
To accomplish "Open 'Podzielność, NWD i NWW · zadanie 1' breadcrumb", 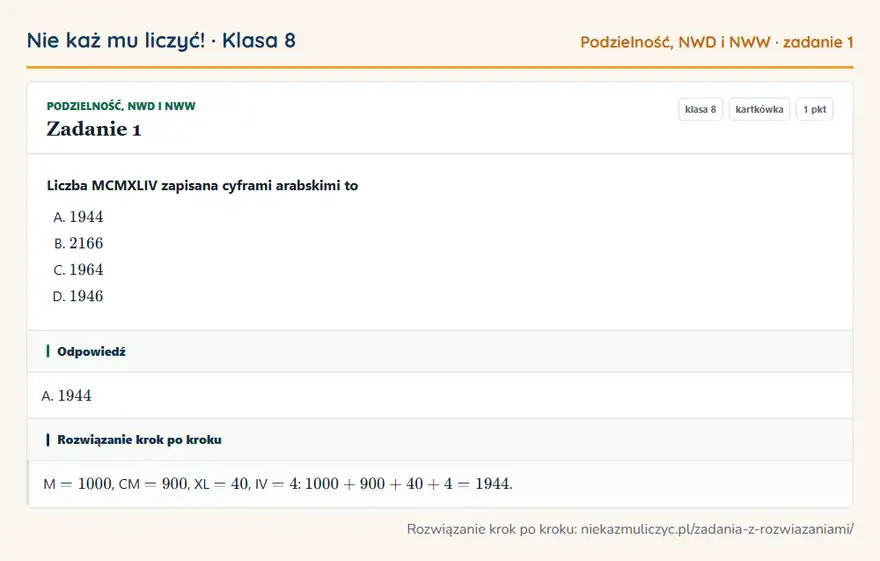I will coord(717,42).
